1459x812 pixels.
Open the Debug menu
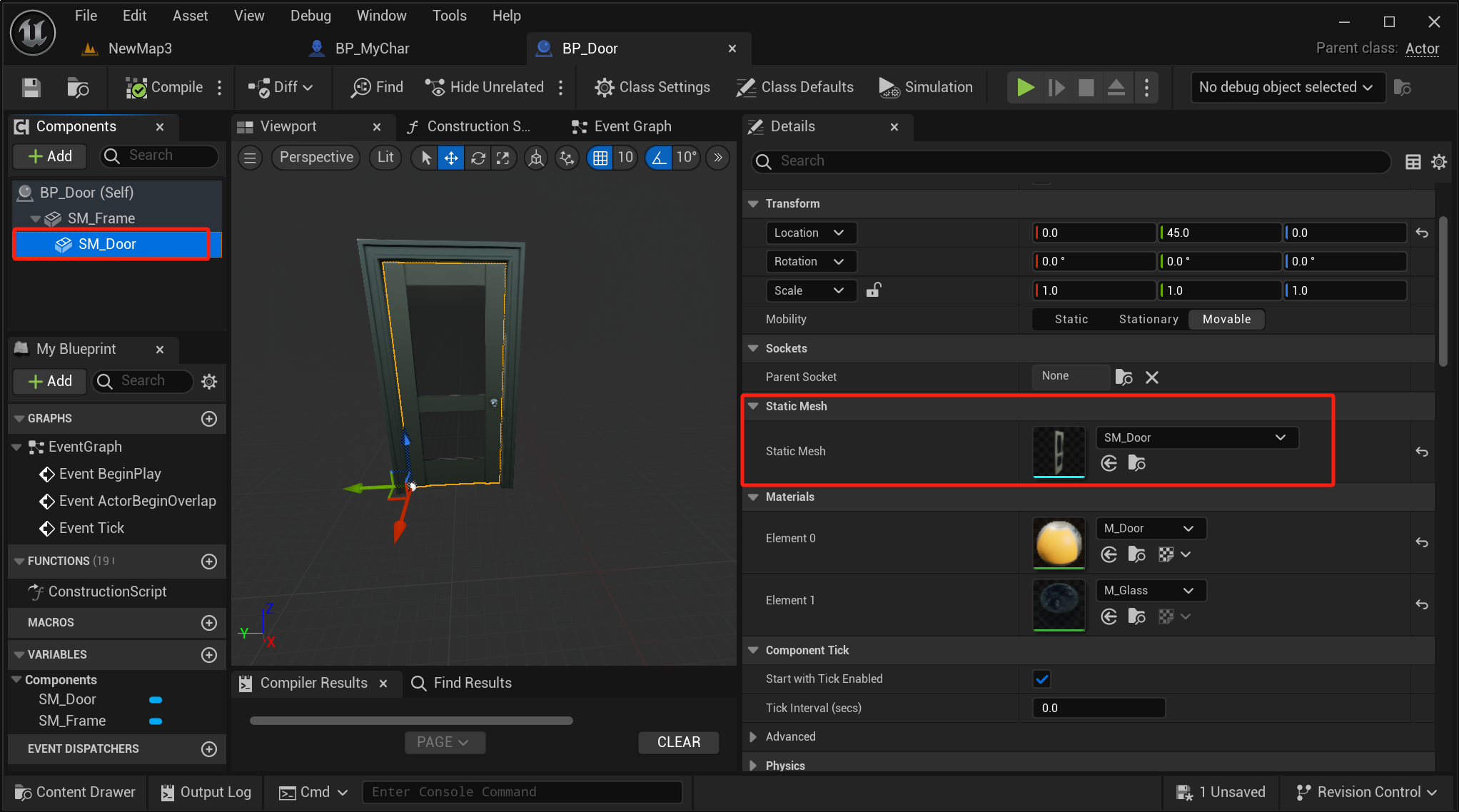pos(311,16)
